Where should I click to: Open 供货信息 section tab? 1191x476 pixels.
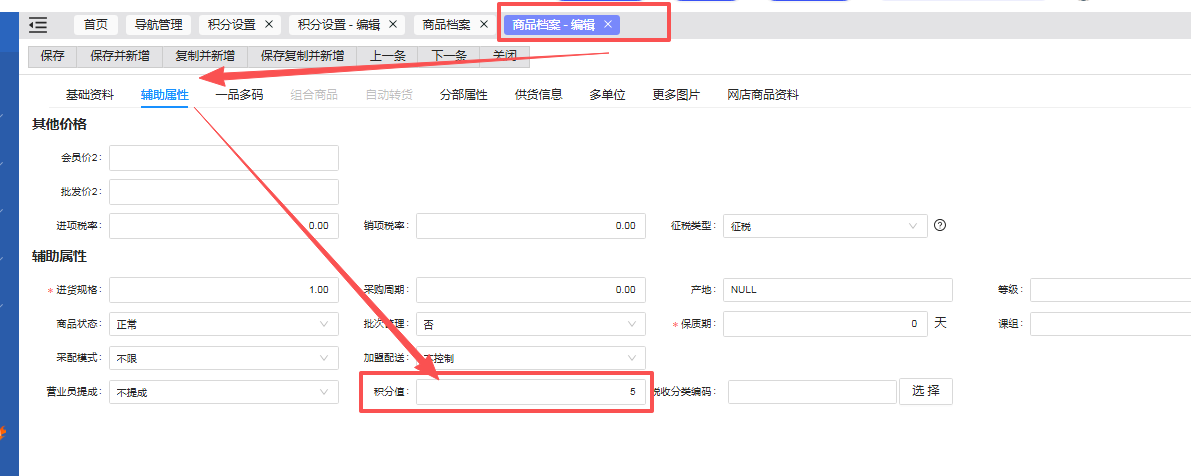[539, 95]
